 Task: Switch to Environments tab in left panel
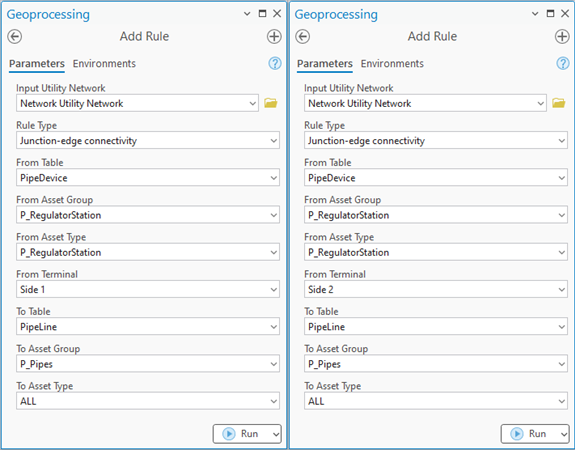(104, 64)
